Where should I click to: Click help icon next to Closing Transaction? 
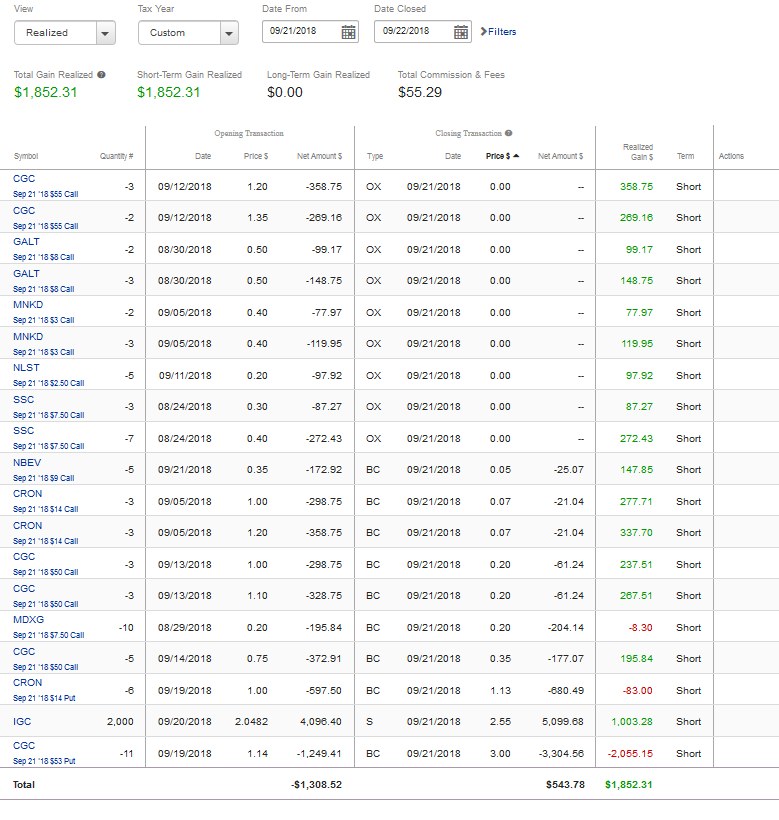(x=509, y=133)
